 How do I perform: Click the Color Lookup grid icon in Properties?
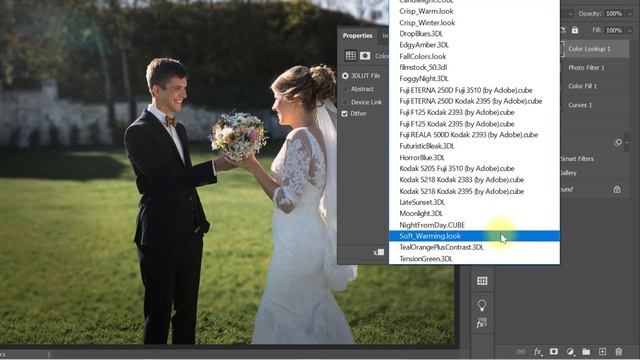[351, 56]
